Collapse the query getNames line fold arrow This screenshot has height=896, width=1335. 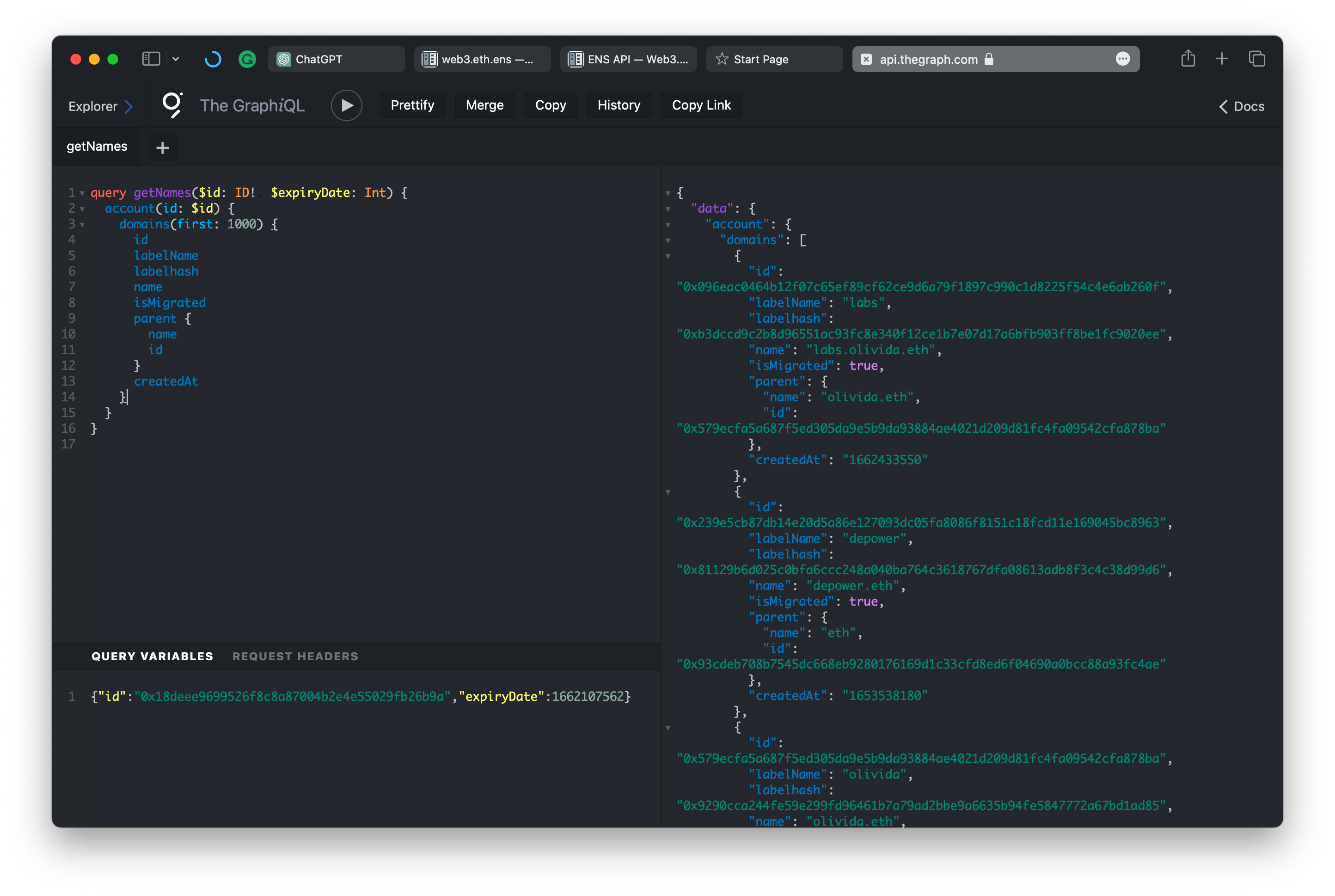(x=82, y=193)
